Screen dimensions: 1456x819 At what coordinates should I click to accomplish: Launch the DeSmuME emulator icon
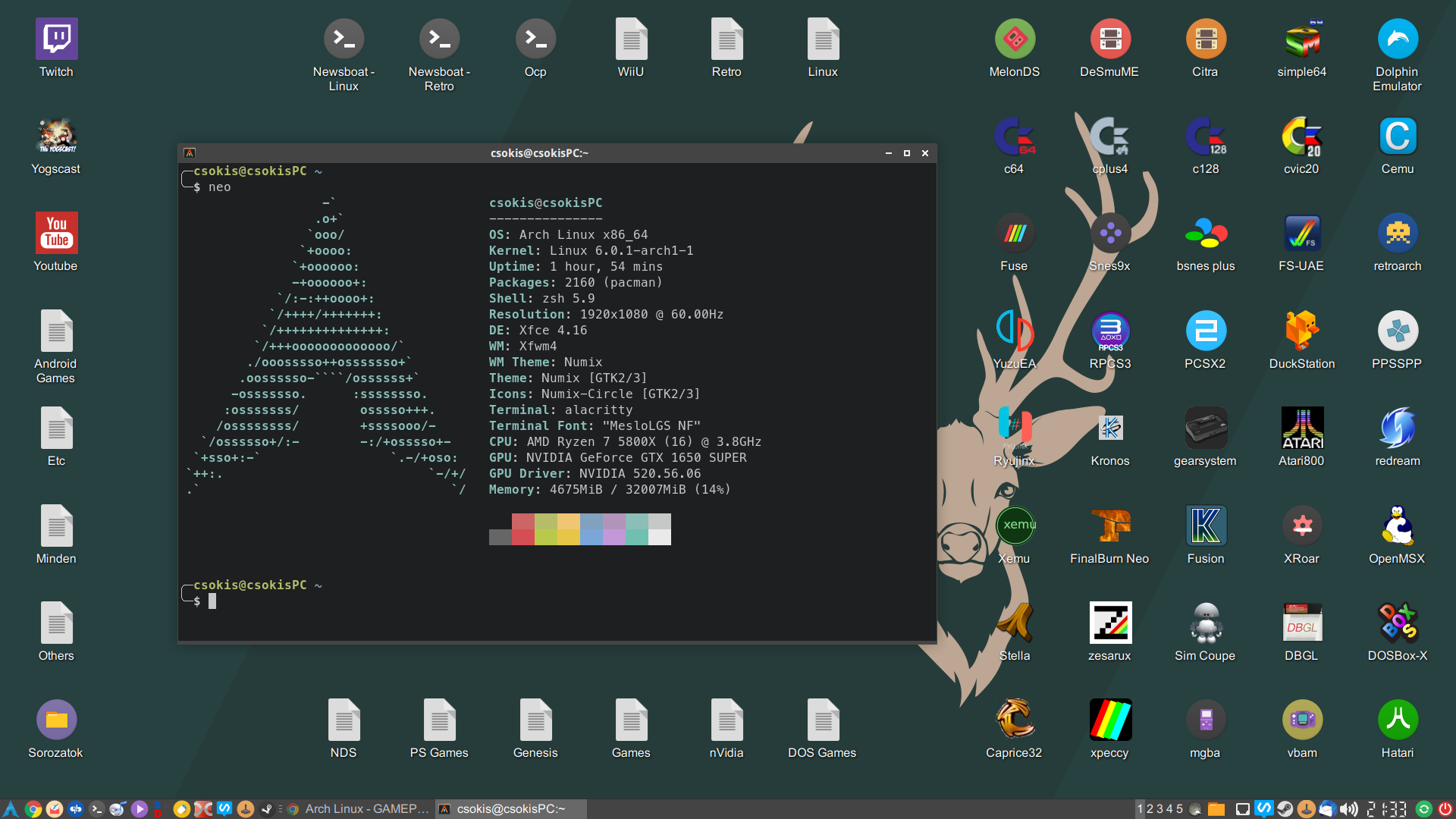point(1110,39)
